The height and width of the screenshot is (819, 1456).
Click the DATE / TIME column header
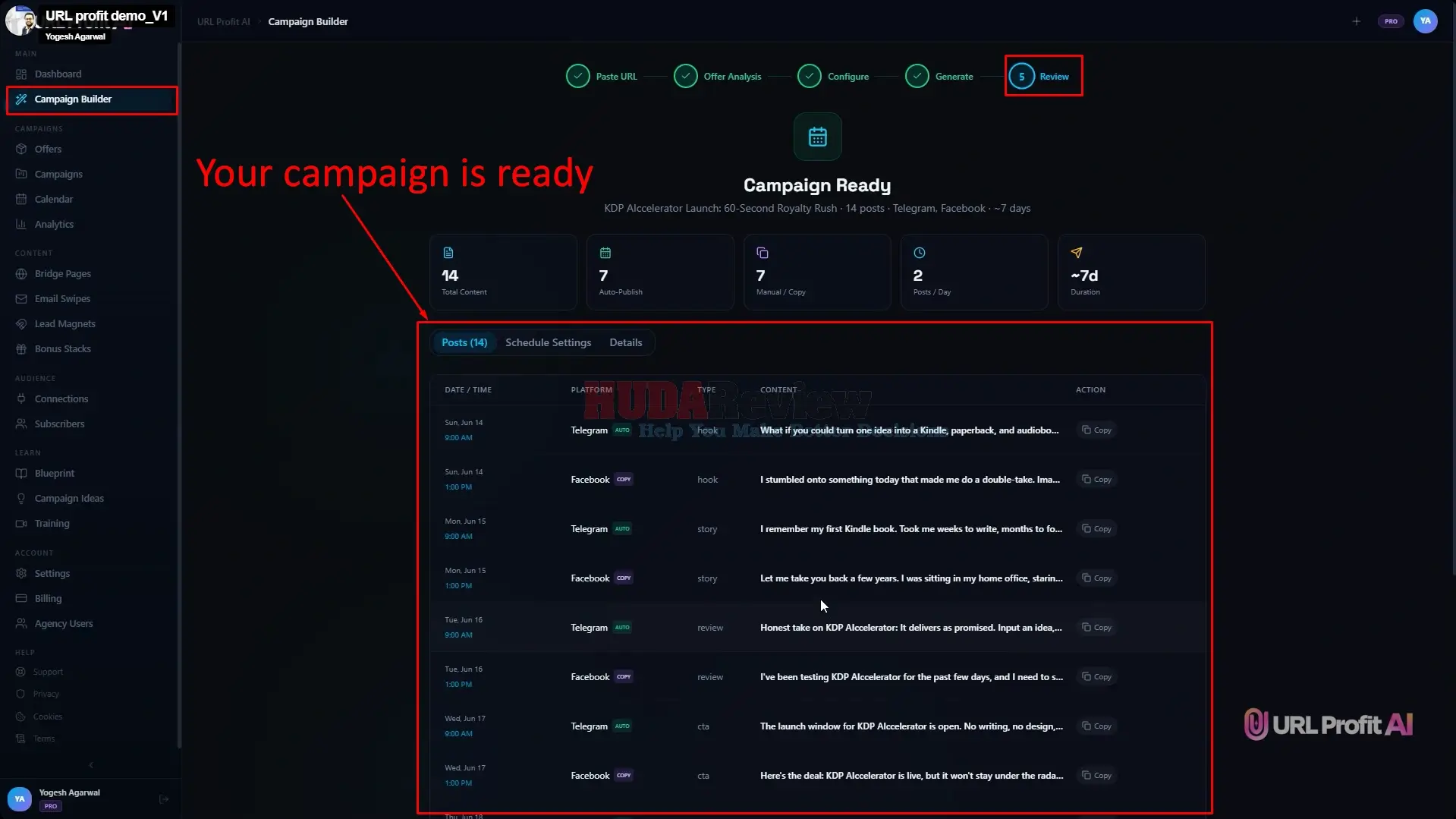(x=467, y=389)
